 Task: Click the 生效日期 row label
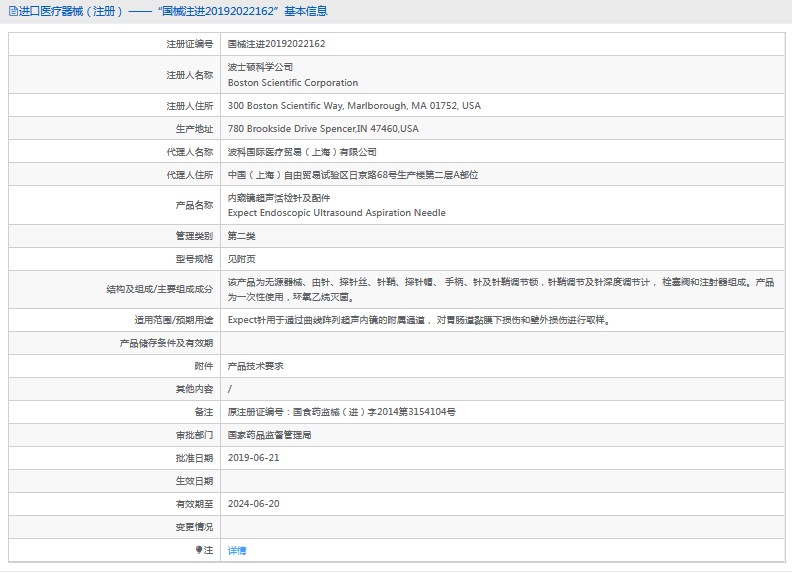(194, 481)
